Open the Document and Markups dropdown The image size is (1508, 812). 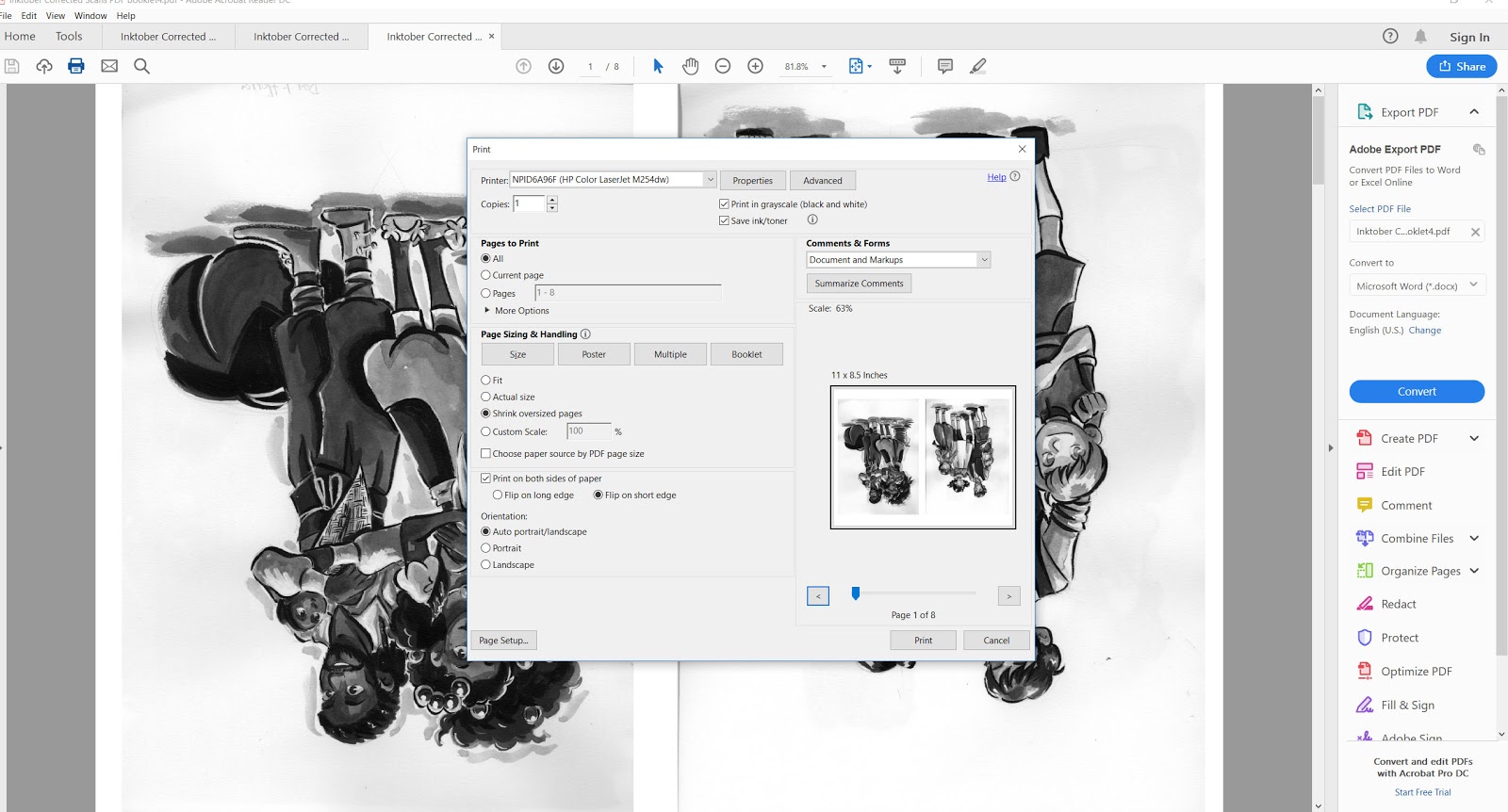[898, 260]
